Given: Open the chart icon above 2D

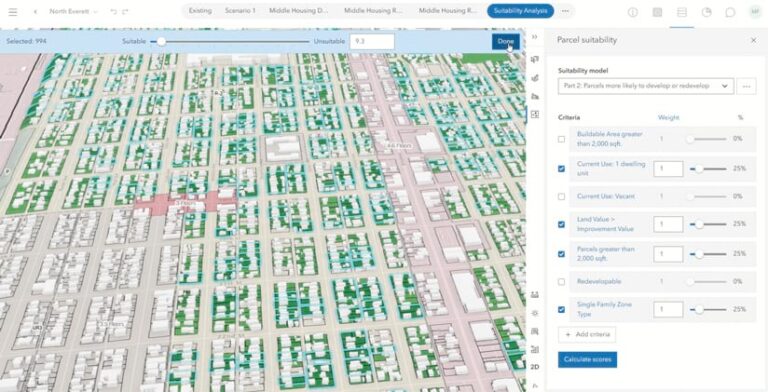Looking at the screenshot, I should pyautogui.click(x=535, y=349).
